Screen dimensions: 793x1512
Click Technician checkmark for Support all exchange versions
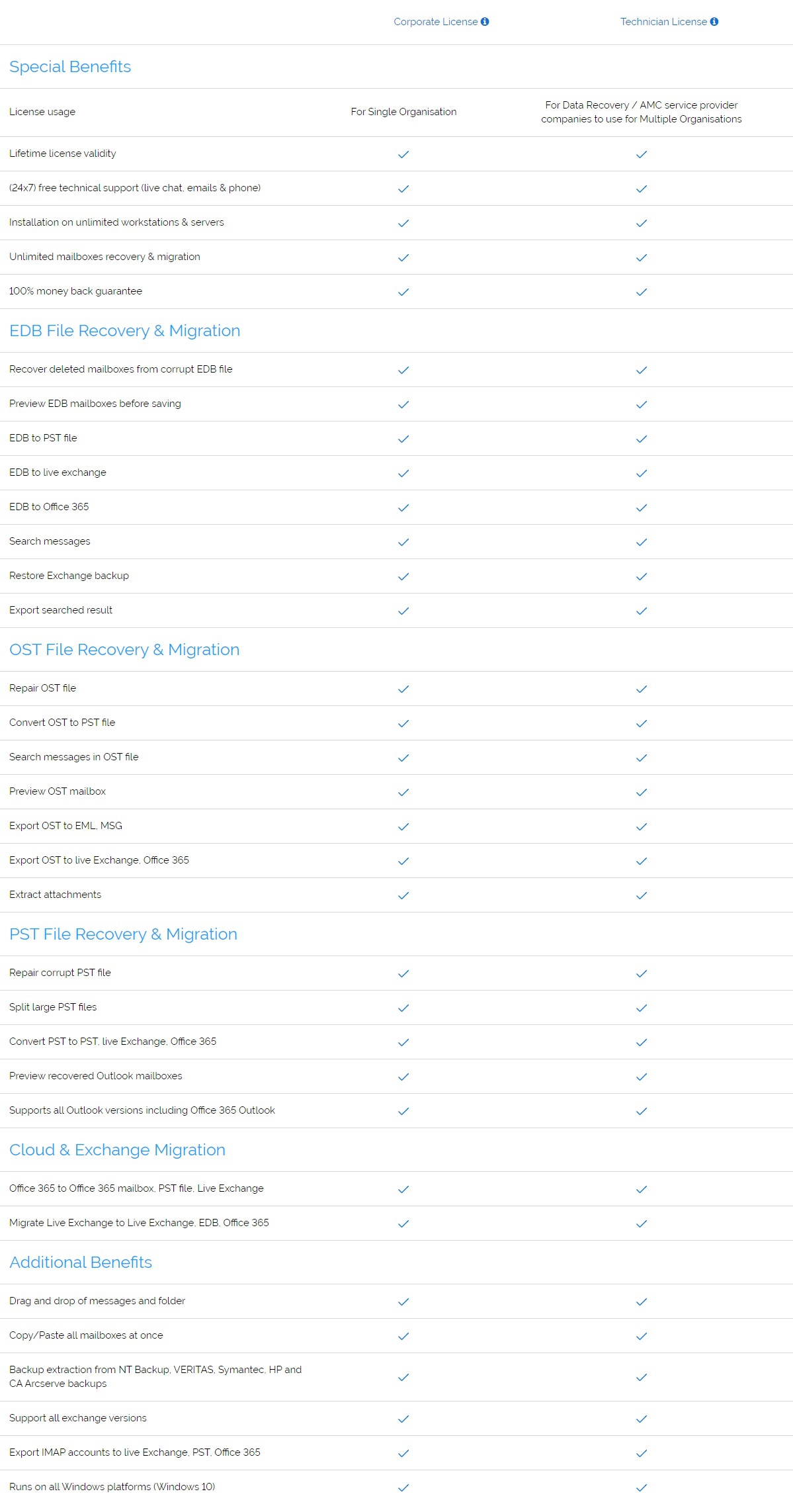642,1419
